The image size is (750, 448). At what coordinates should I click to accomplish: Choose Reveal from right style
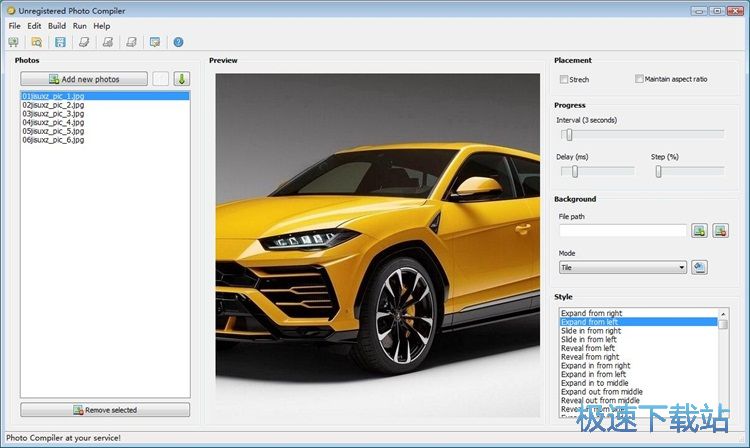639,357
